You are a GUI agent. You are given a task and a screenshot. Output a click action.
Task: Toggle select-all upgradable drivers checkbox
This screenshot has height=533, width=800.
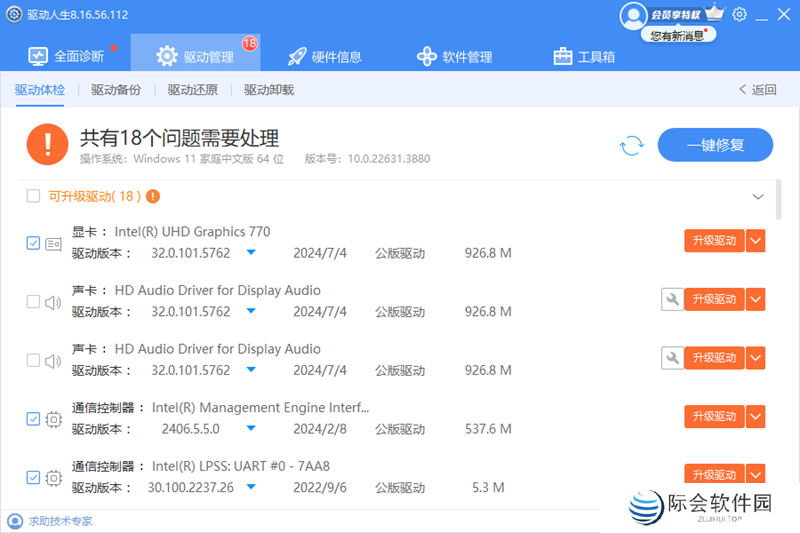[x=33, y=196]
